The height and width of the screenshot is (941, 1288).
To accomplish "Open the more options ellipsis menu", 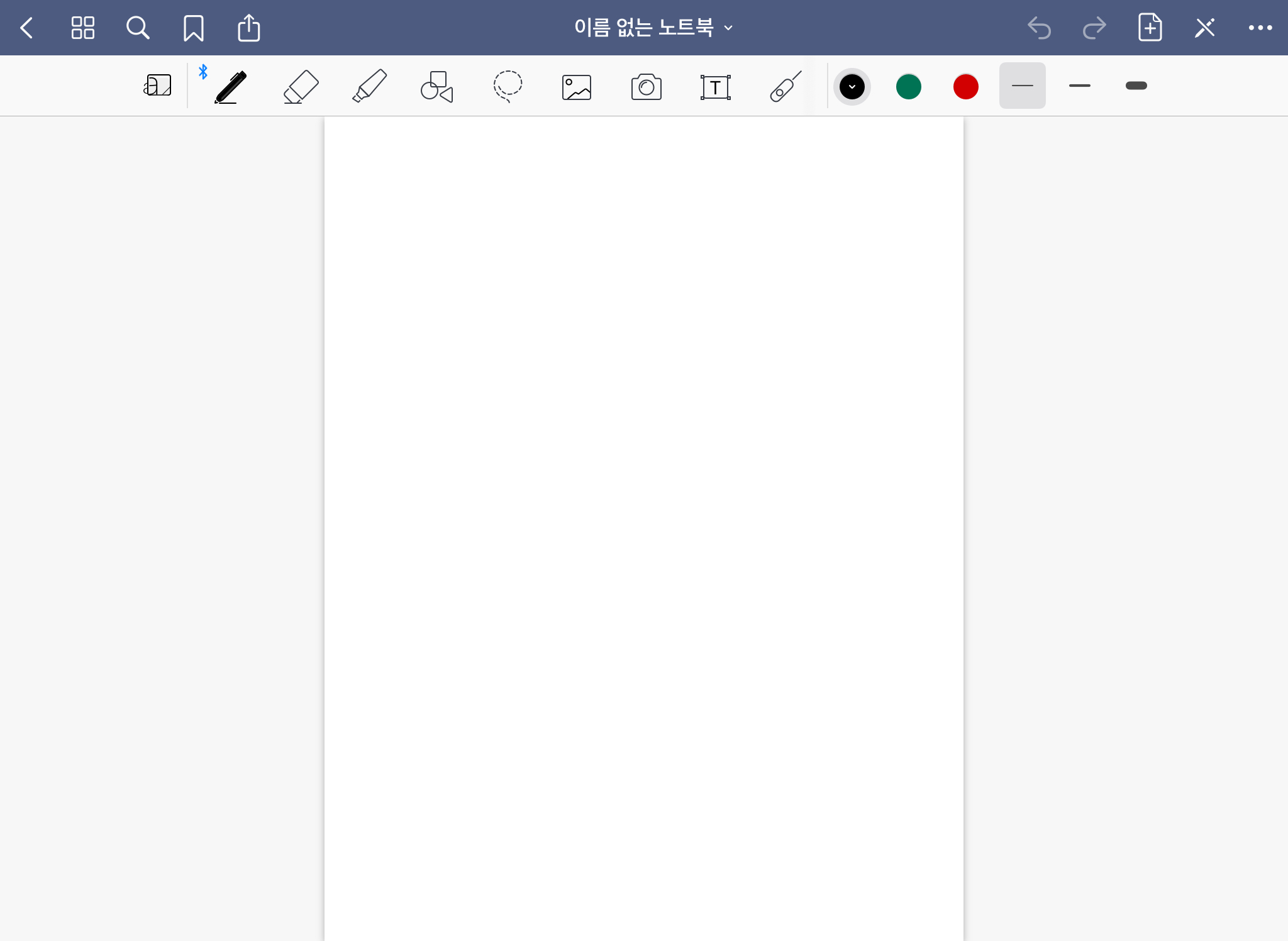I will [1260, 28].
